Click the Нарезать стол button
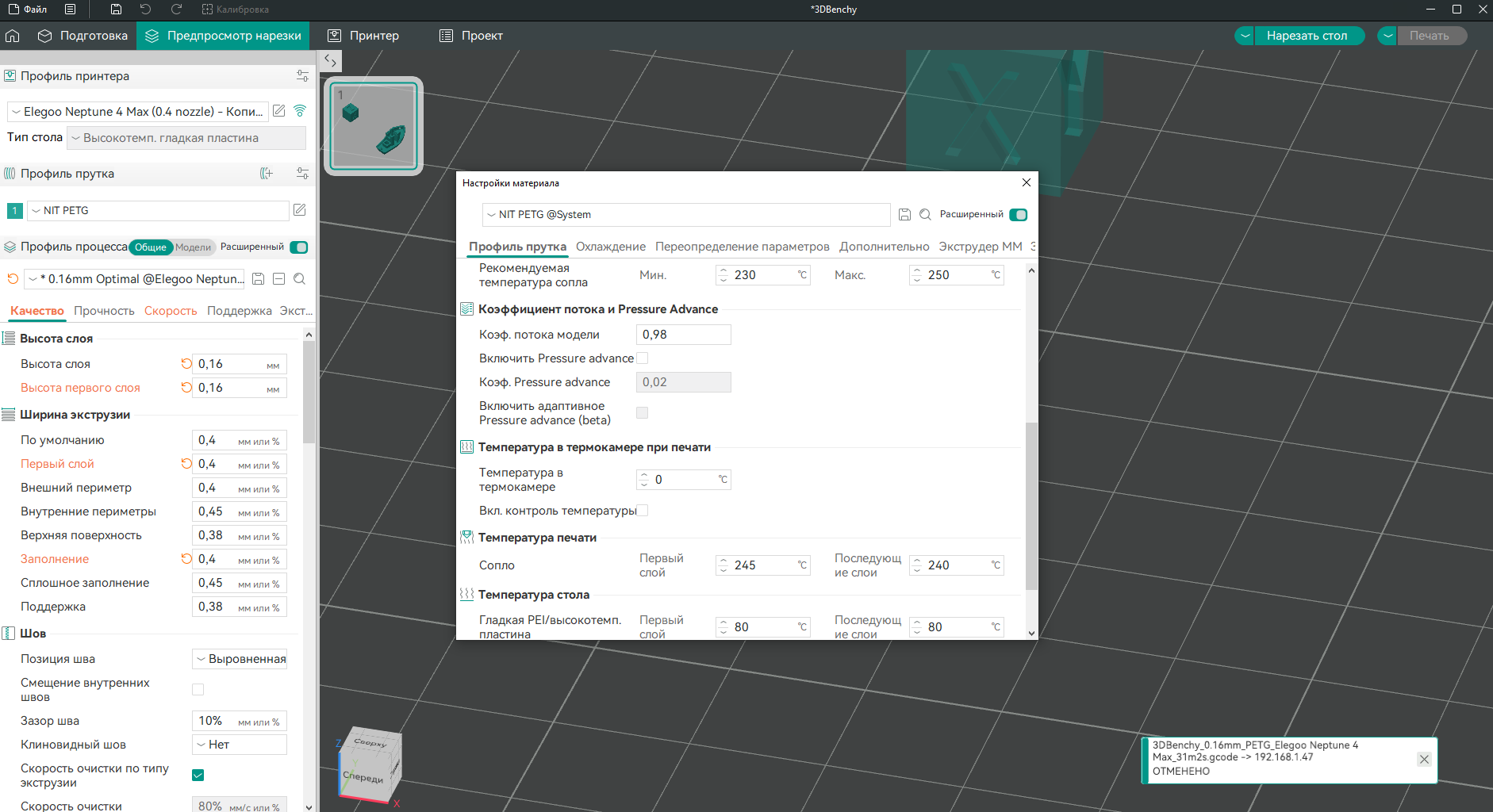Image resolution: width=1493 pixels, height=812 pixels. (1307, 36)
